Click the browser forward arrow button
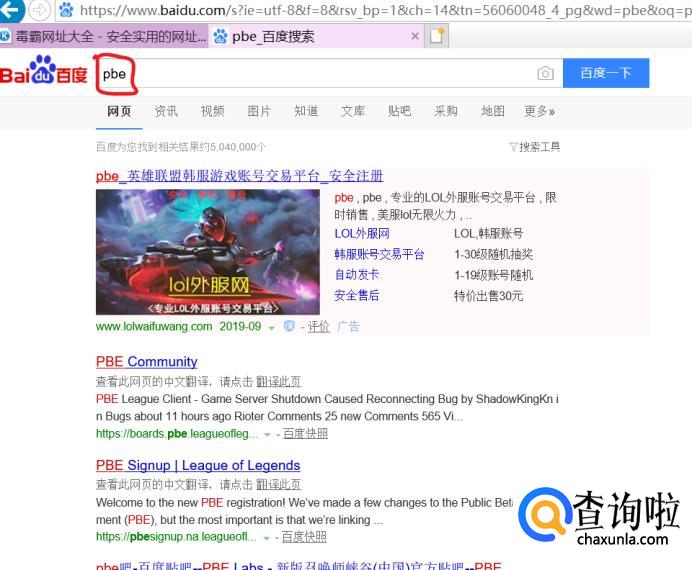This screenshot has width=692, height=570. coord(40,10)
